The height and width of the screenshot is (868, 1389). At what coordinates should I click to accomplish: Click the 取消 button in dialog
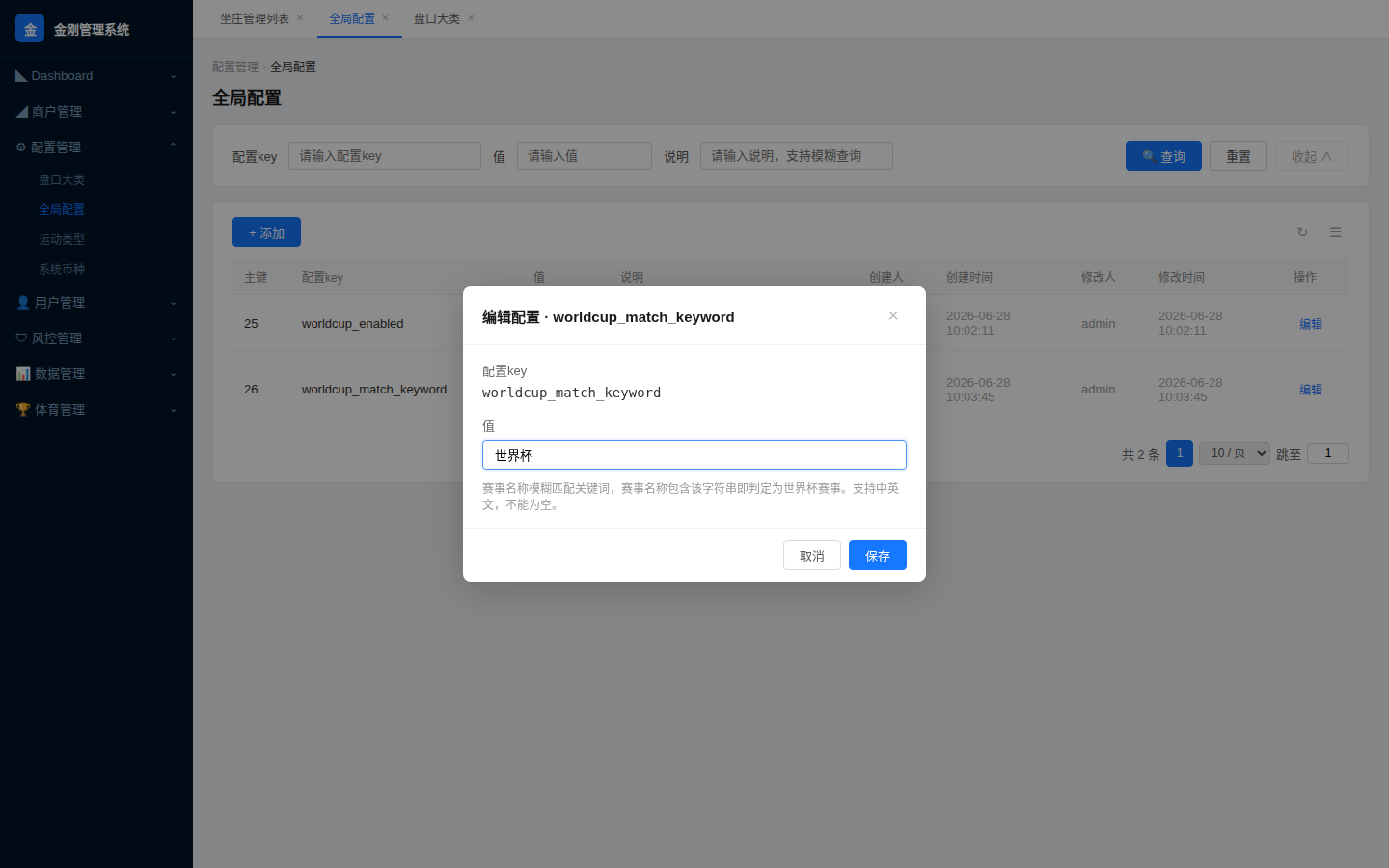pyautogui.click(x=812, y=556)
